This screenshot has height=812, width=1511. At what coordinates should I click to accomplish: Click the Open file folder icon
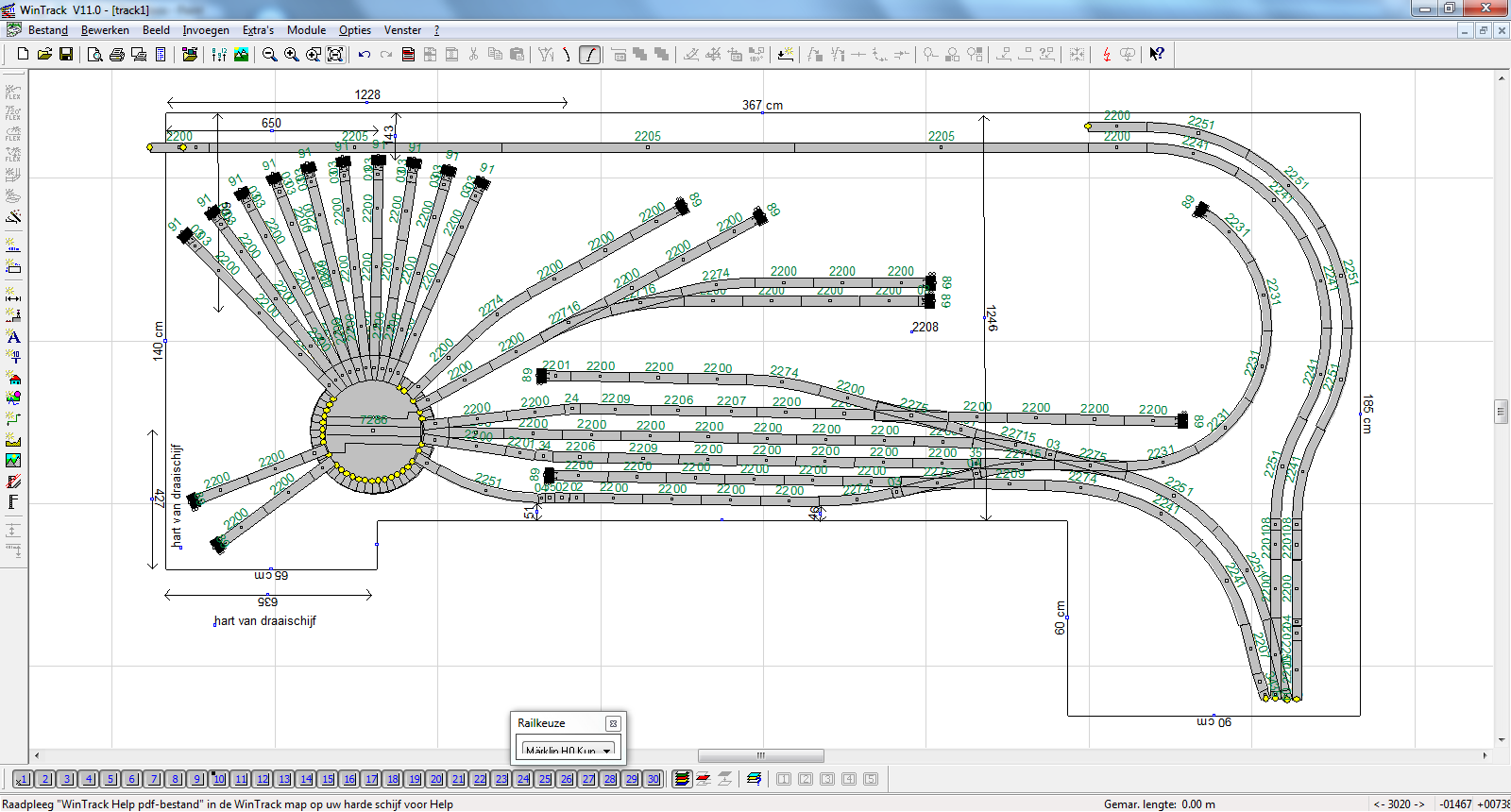(44, 54)
